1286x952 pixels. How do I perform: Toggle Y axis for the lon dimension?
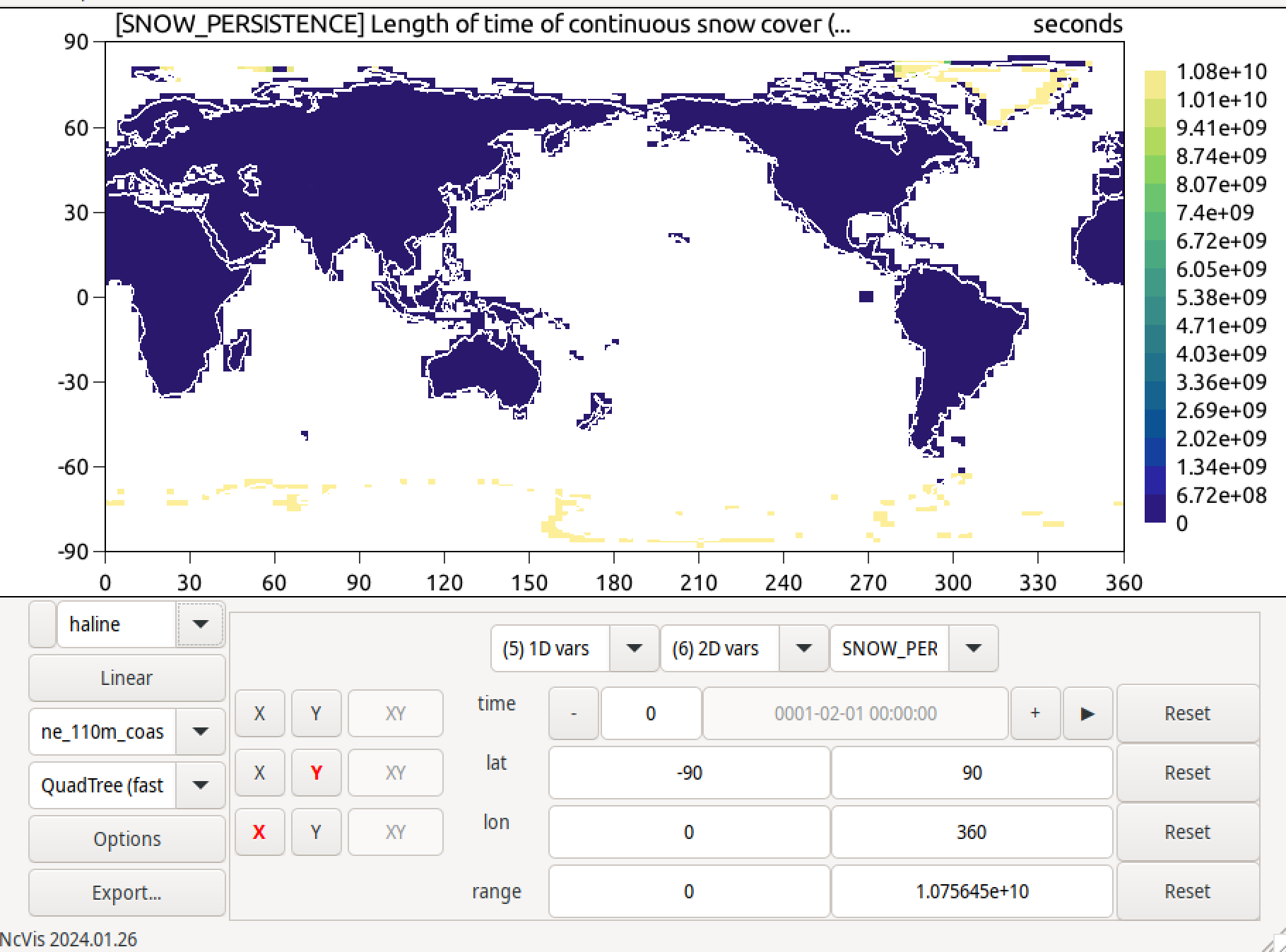(316, 832)
